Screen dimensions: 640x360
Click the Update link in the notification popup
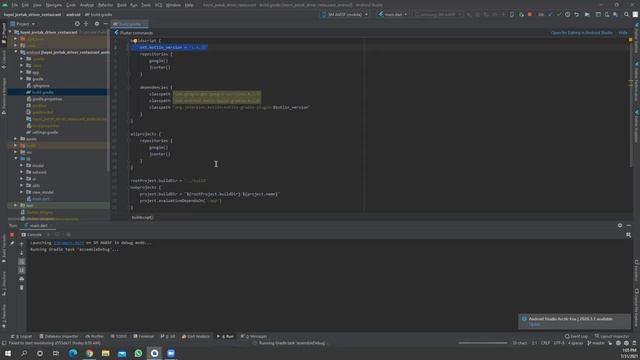click(x=534, y=324)
